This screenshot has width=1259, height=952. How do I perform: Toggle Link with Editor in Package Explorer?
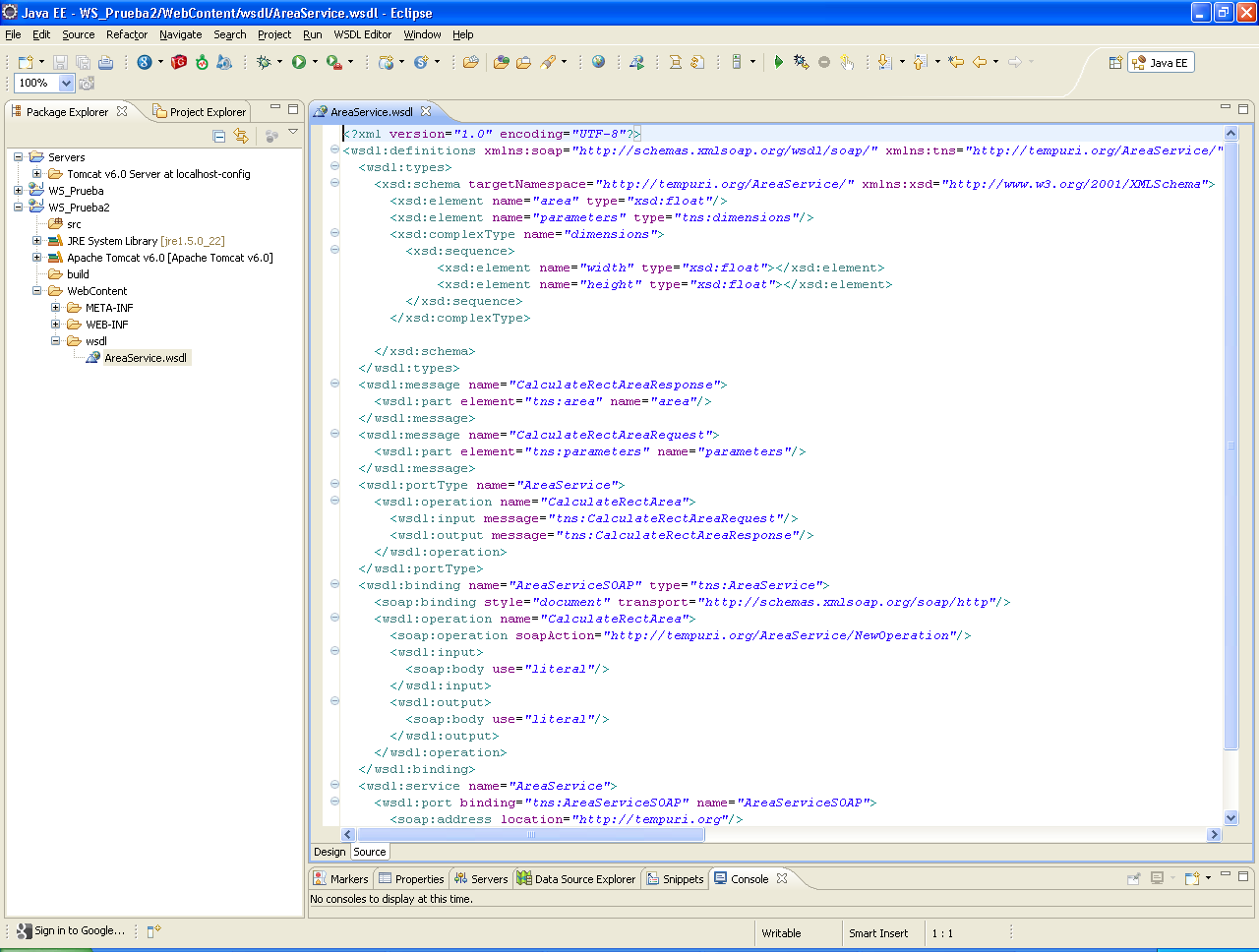coord(240,136)
